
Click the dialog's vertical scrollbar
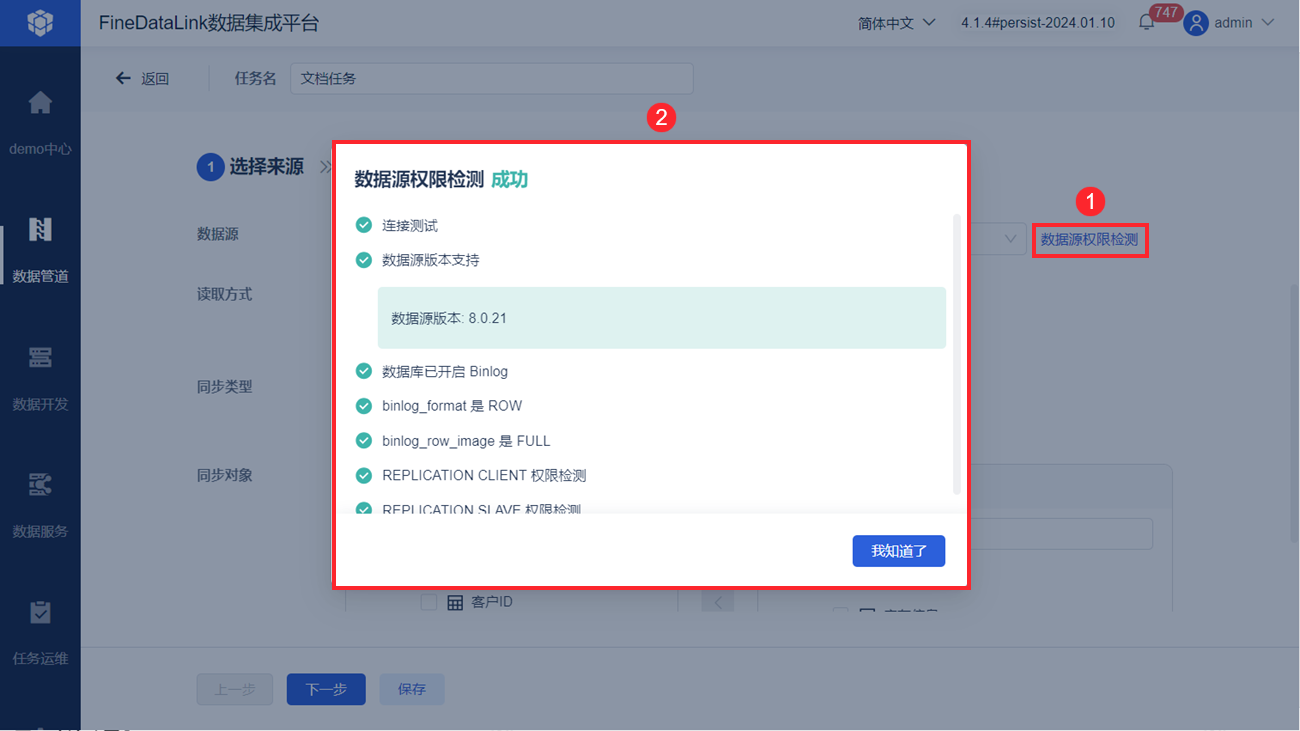(957, 354)
